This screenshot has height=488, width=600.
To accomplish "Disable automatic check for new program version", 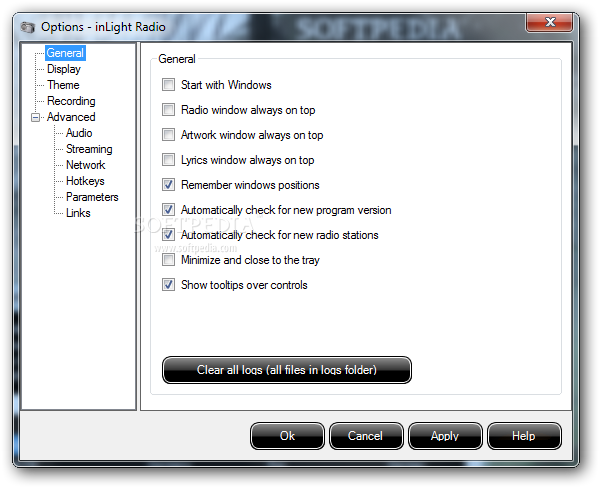I will pyautogui.click(x=168, y=210).
